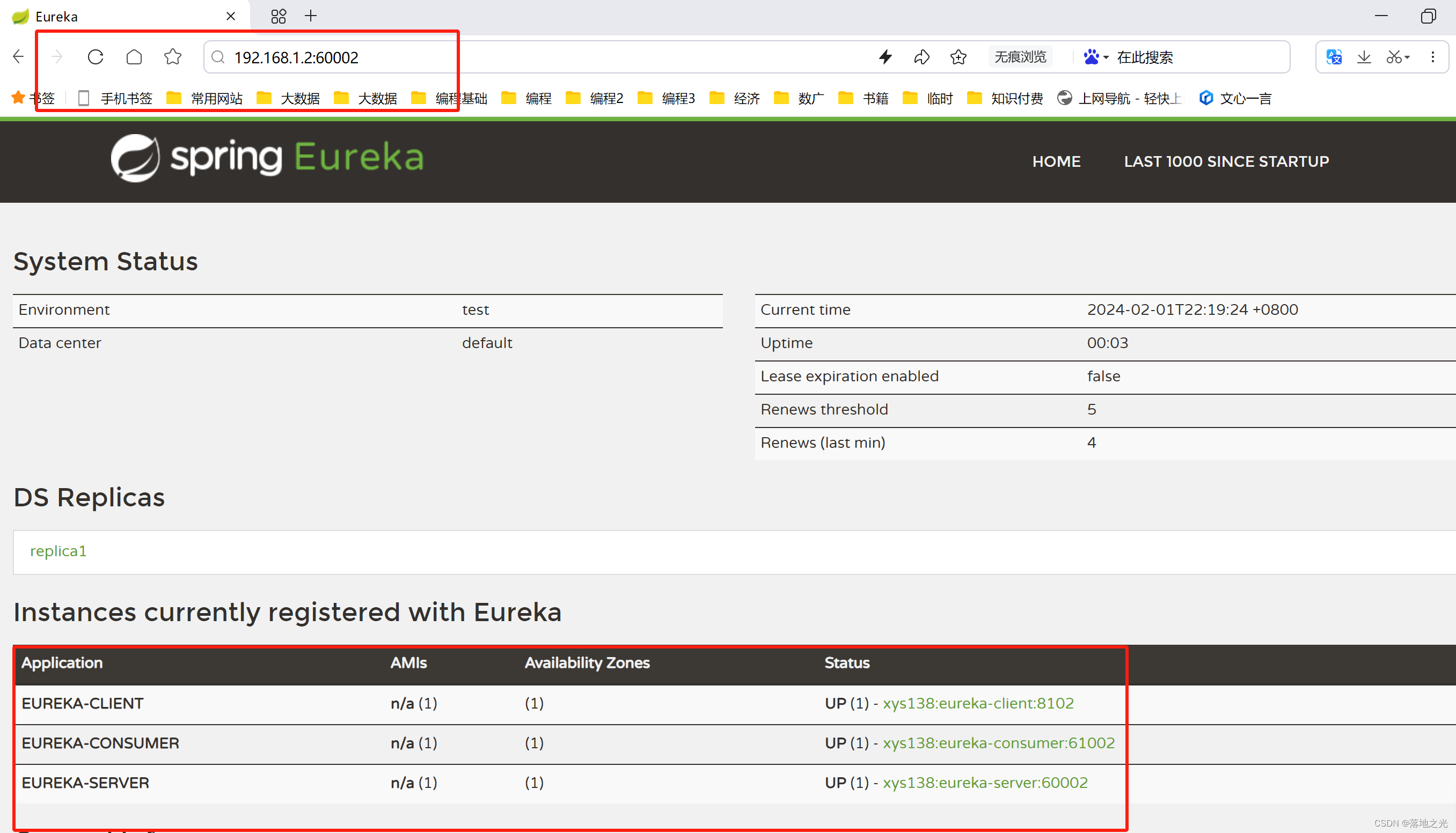The image size is (1456, 833).
Task: Open the 编程 bookmark folder
Action: pos(526,98)
